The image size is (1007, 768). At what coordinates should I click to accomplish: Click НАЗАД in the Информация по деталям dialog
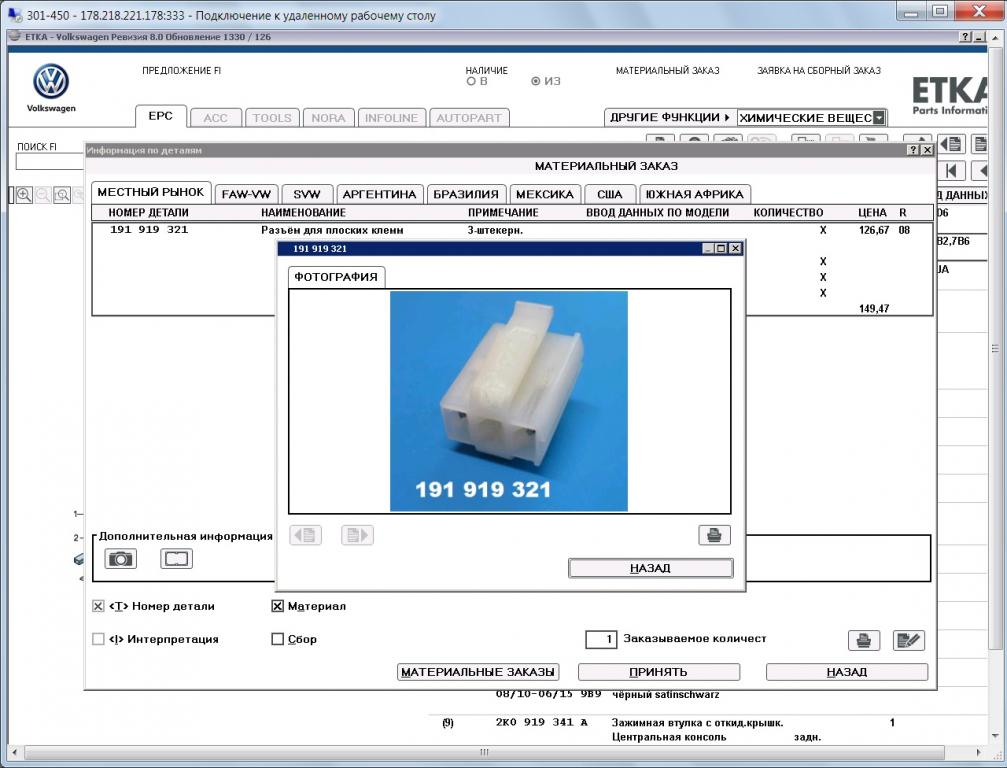click(846, 672)
